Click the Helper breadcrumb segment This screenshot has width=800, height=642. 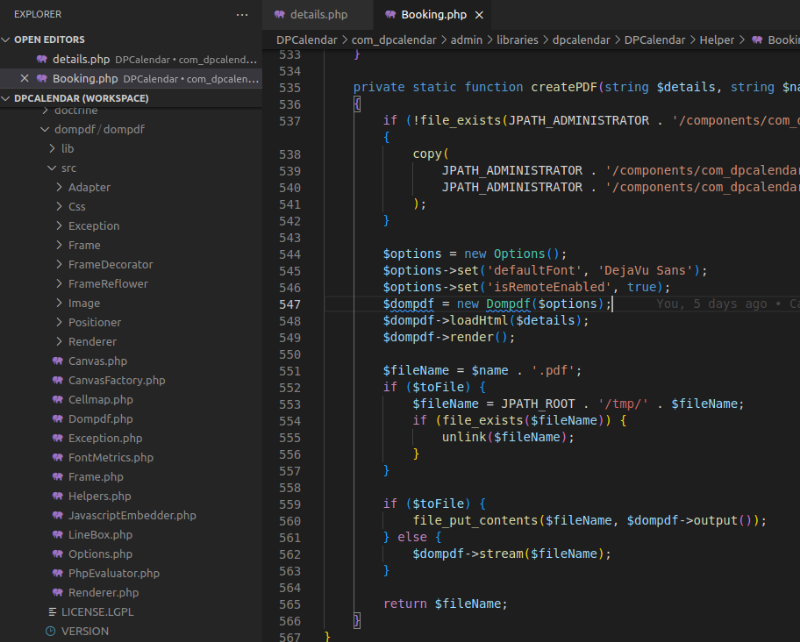(x=719, y=40)
